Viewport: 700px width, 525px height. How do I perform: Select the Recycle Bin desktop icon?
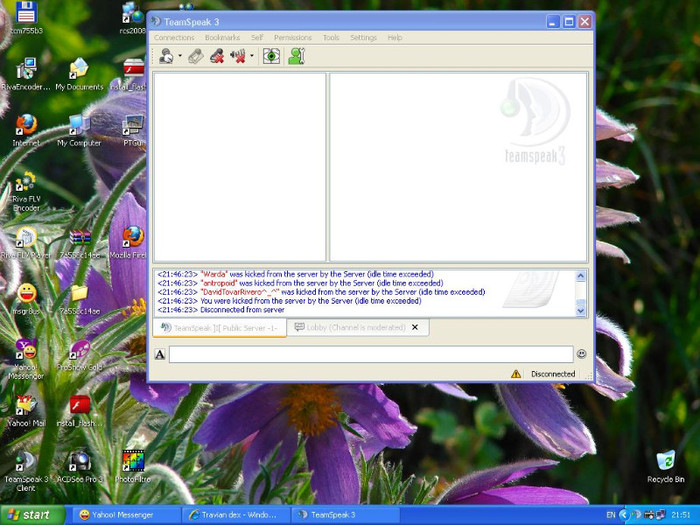click(665, 467)
